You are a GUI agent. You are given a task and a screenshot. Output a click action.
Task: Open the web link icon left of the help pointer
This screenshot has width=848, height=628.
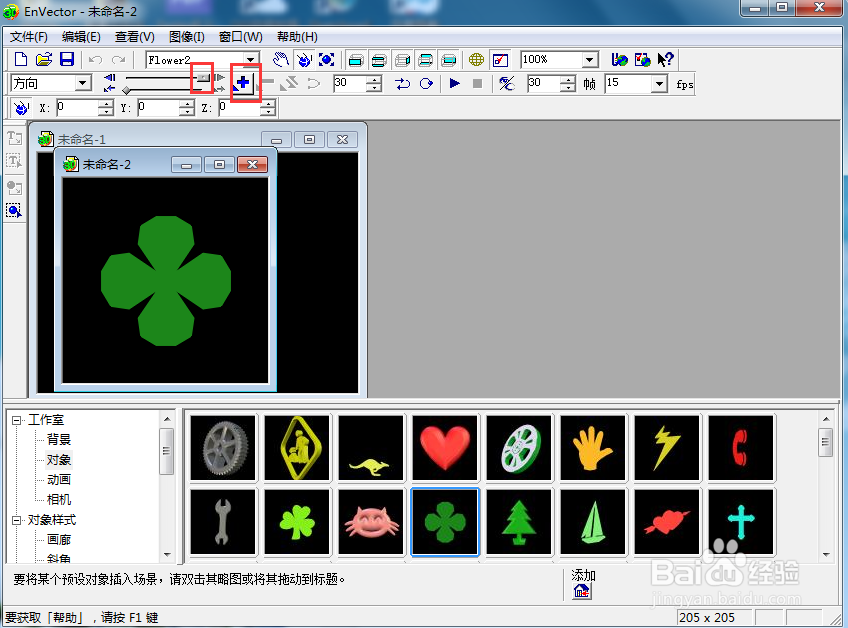(x=642, y=60)
